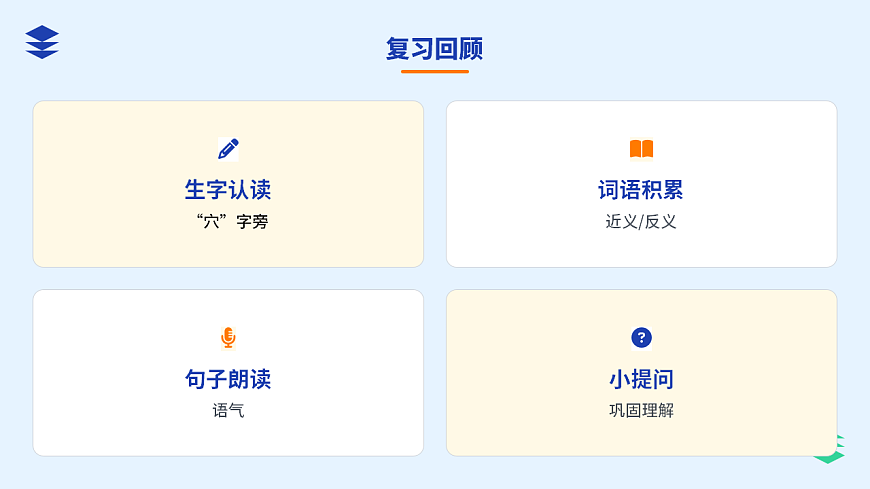
Task: Click the 巩固理解 subtitle text
Action: (x=641, y=411)
